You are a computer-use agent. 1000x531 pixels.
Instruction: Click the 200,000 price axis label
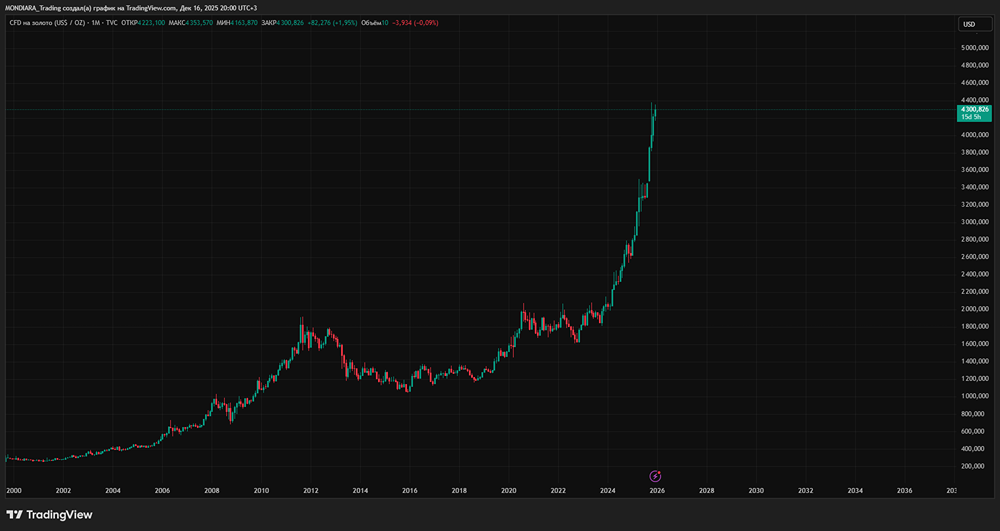975,466
